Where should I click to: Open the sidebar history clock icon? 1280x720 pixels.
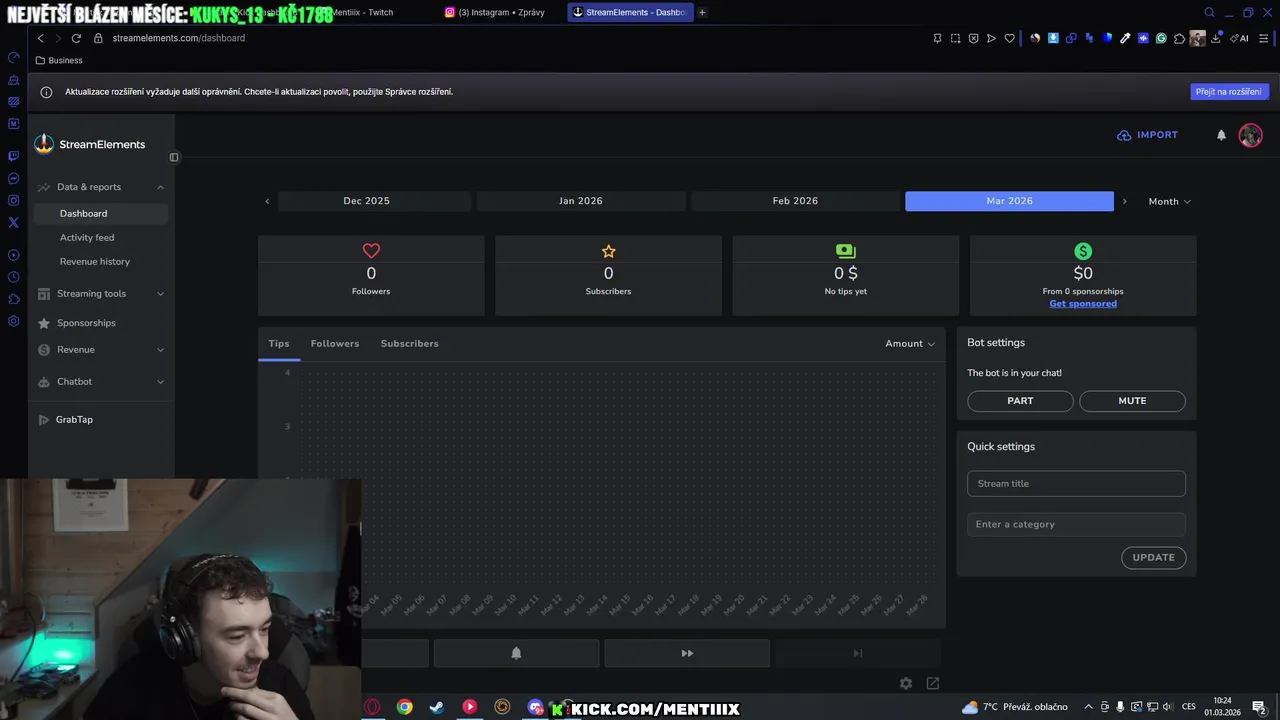(14, 277)
